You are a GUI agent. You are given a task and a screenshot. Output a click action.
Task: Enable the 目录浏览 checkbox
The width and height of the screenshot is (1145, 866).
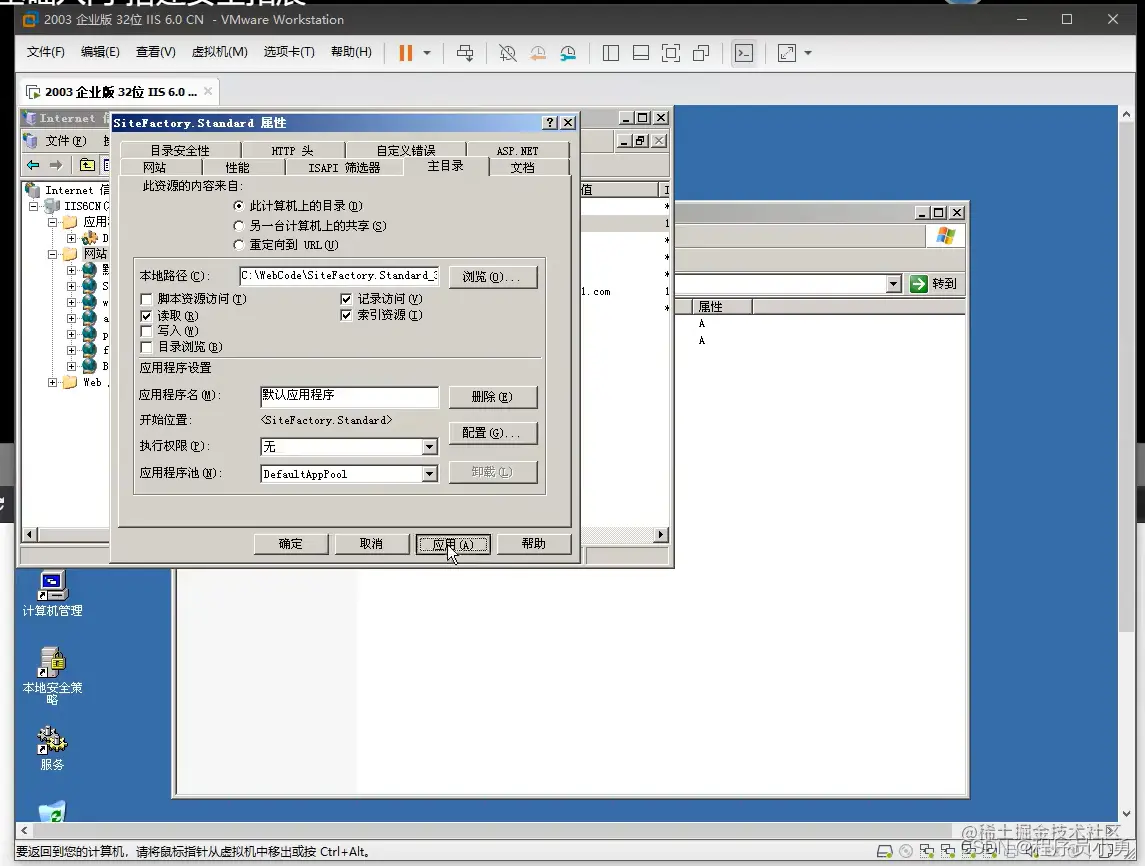146,347
